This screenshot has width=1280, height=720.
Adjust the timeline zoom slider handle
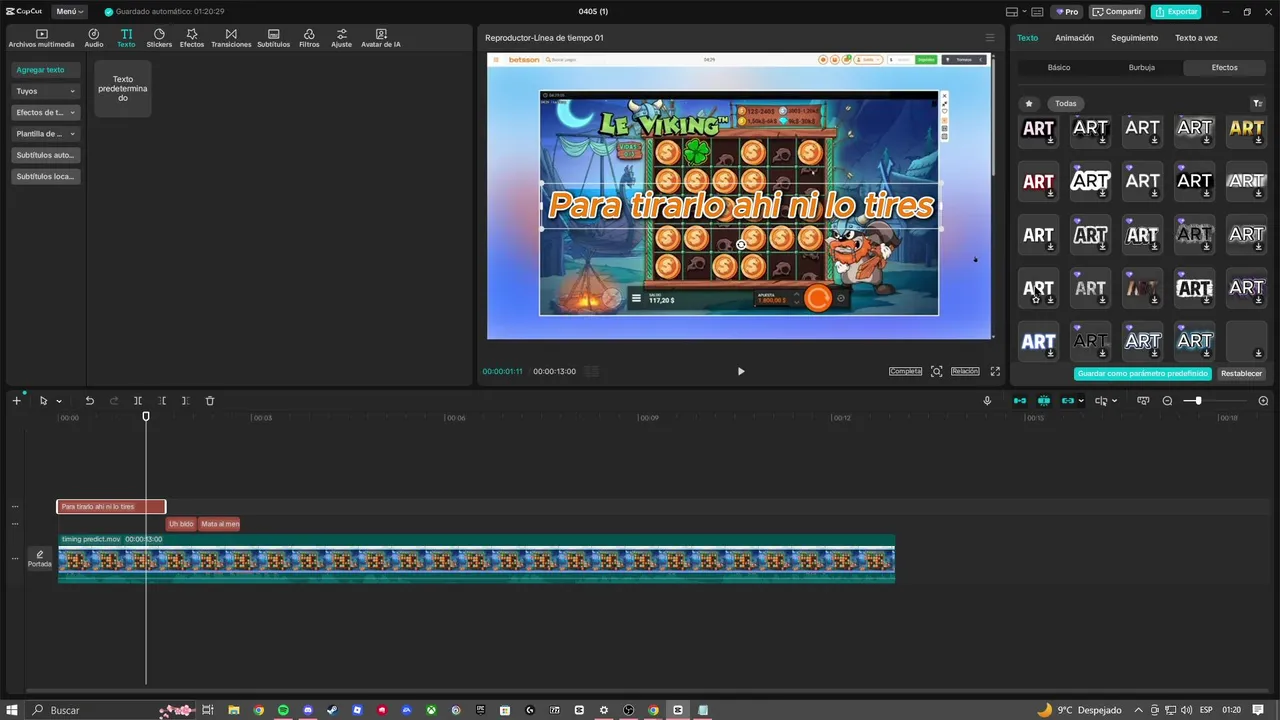1198,401
